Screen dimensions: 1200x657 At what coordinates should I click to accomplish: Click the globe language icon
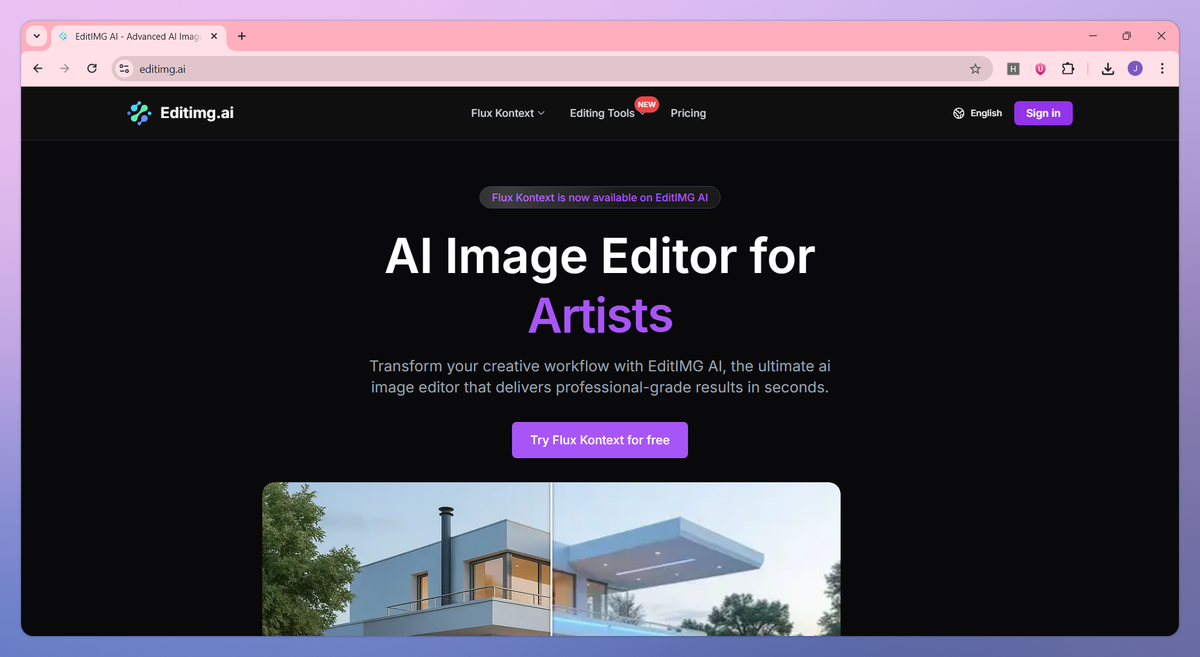coord(959,113)
